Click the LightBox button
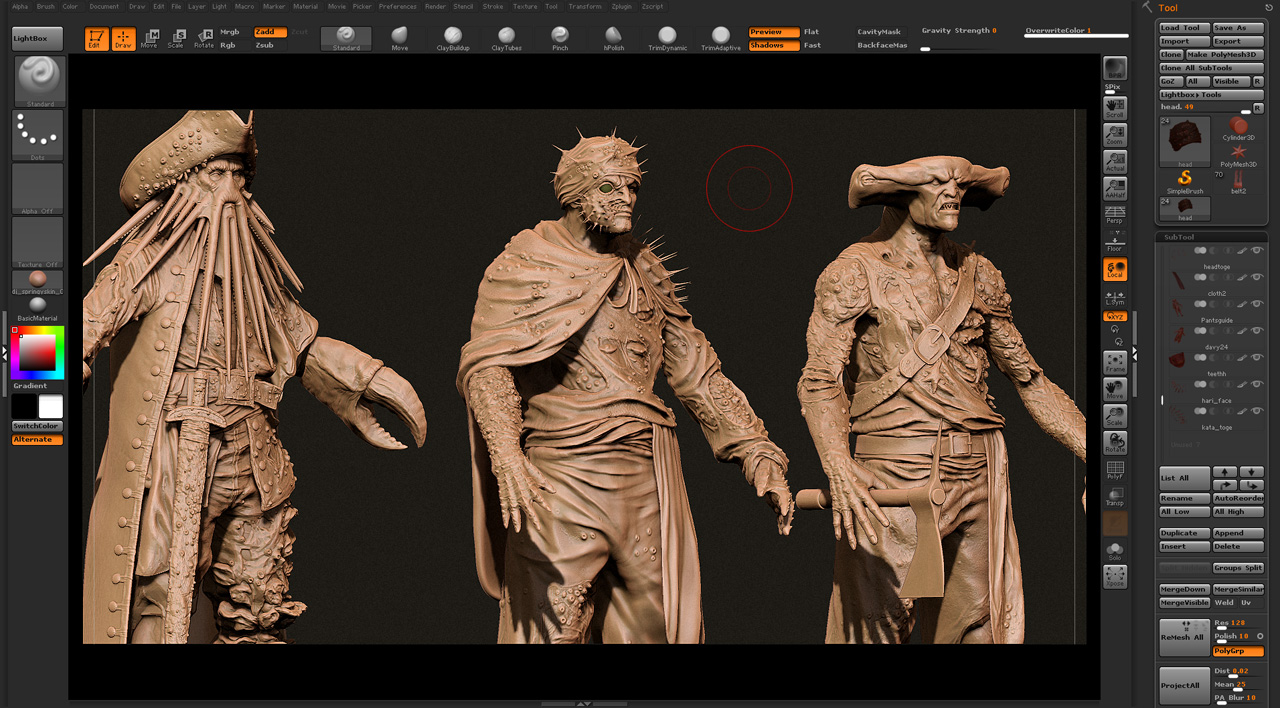 point(37,39)
